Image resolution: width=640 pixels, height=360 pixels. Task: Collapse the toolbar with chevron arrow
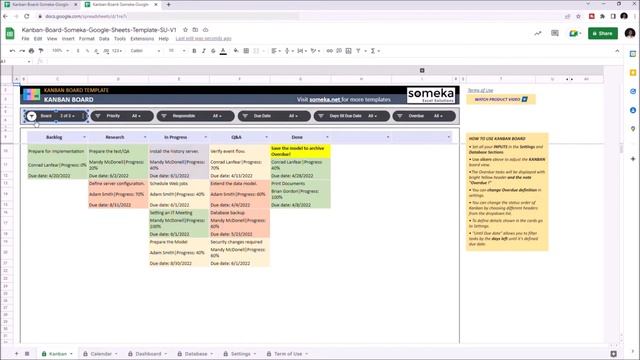click(x=617, y=51)
